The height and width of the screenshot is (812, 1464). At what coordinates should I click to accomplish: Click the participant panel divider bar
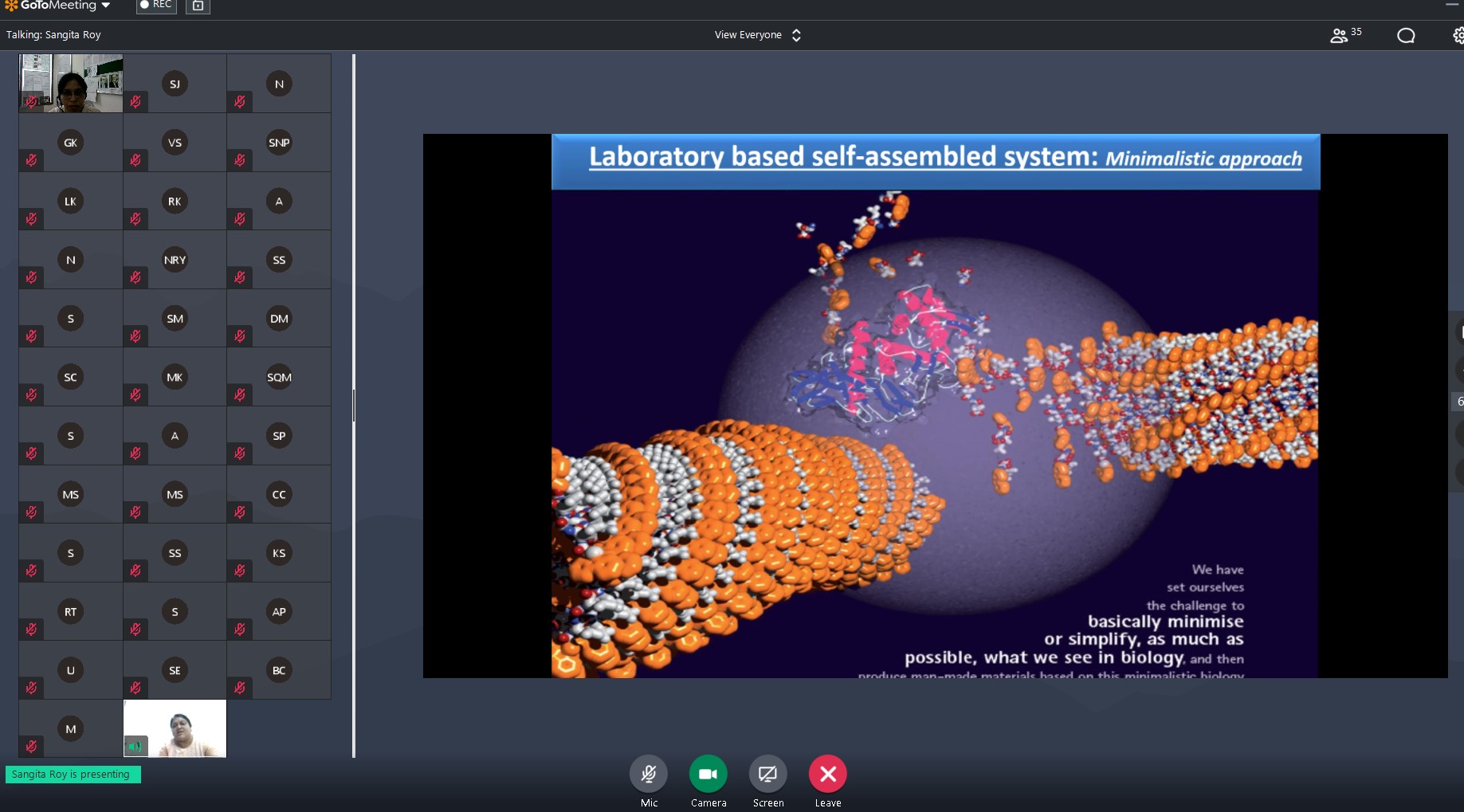click(x=353, y=406)
